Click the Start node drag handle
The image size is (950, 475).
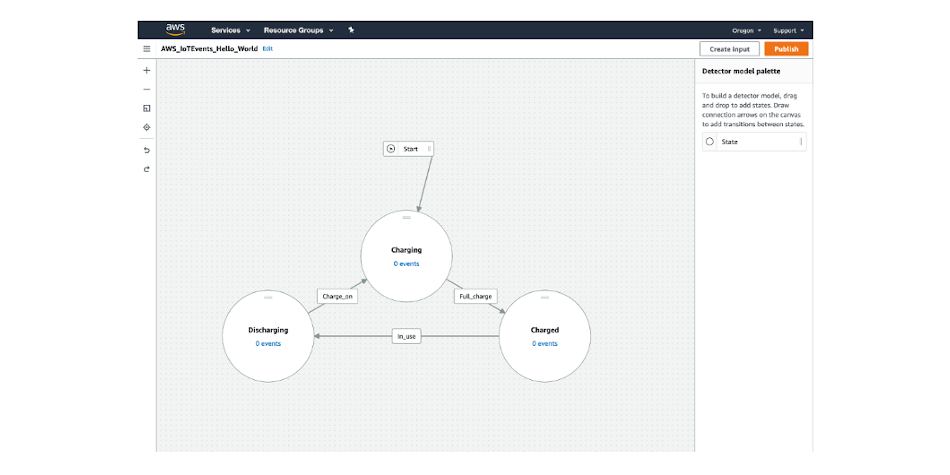pos(429,148)
